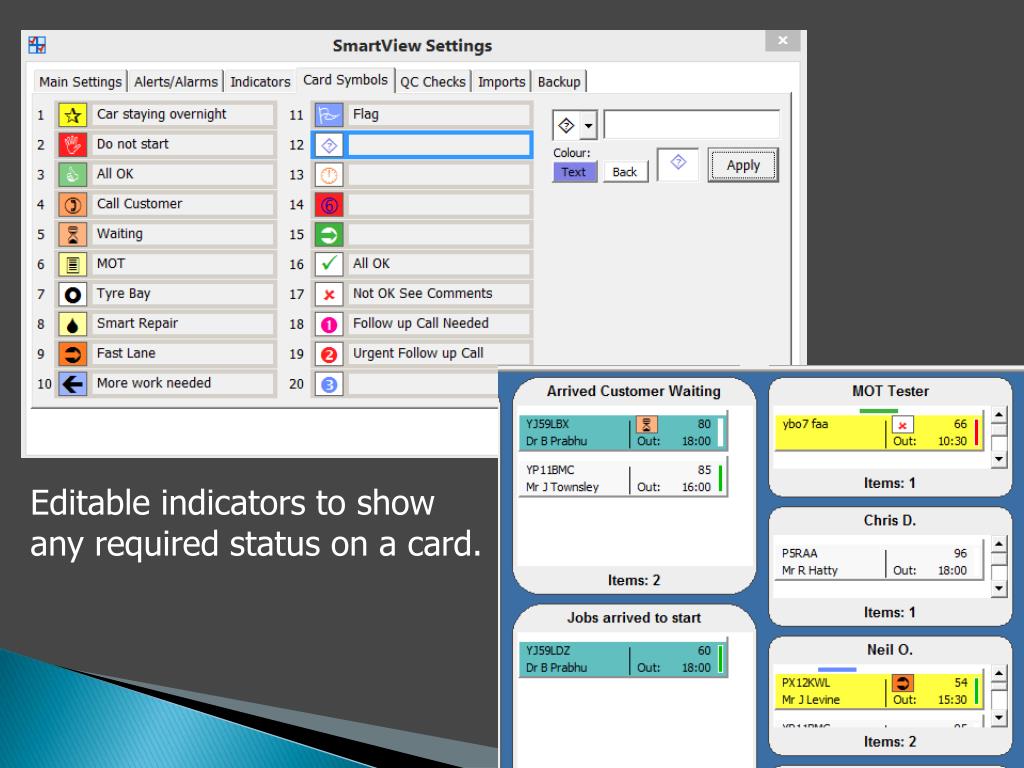The height and width of the screenshot is (768, 1024).
Task: Click the Fast Lane icon on PX12KWL card
Action: click(x=903, y=683)
